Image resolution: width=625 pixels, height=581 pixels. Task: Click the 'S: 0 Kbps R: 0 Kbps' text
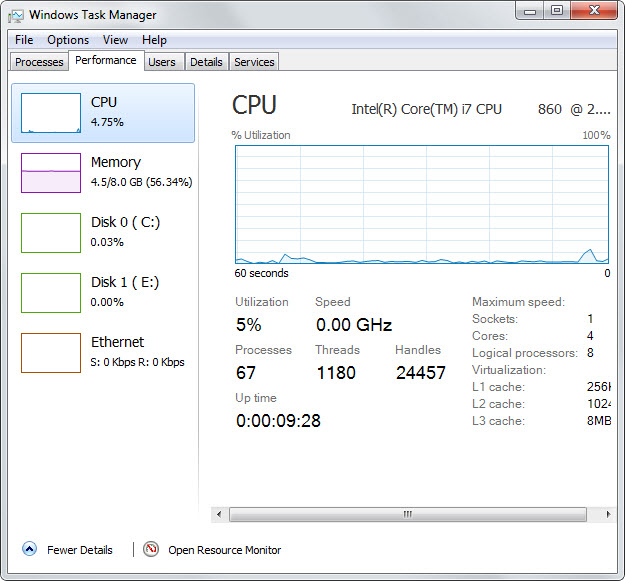tap(138, 362)
